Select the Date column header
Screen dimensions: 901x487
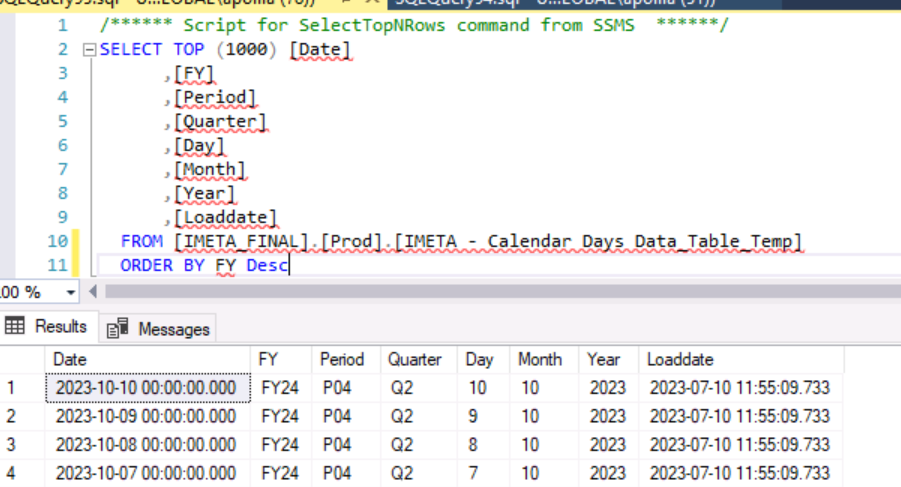70,359
